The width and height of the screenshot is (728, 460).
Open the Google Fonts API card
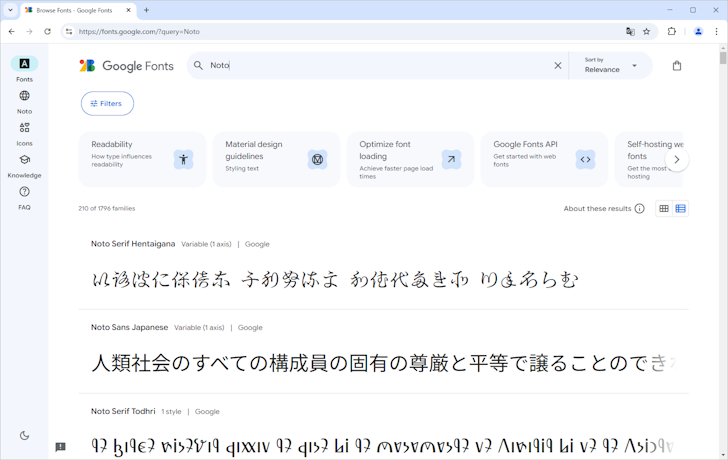click(x=544, y=159)
